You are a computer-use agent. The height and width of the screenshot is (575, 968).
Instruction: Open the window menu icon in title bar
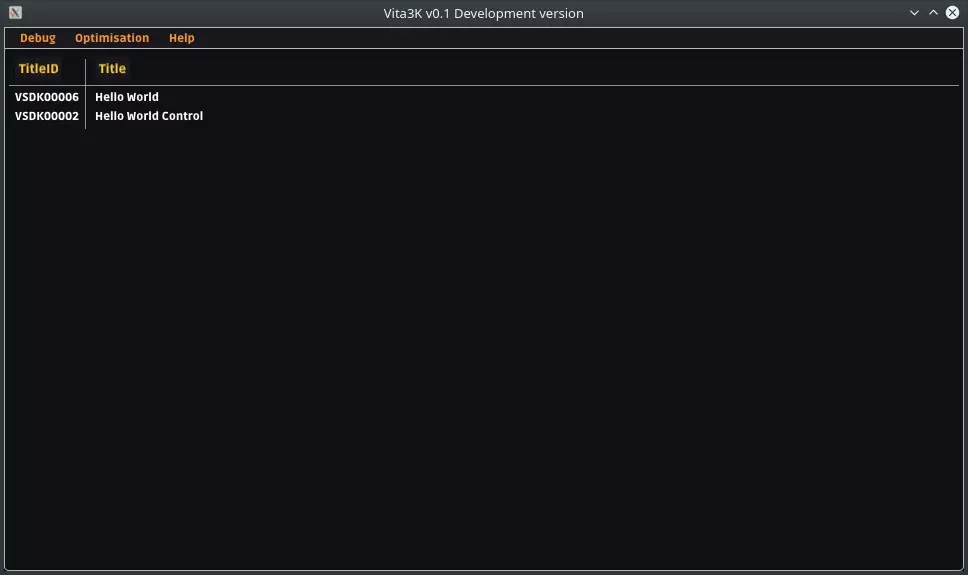(x=15, y=13)
